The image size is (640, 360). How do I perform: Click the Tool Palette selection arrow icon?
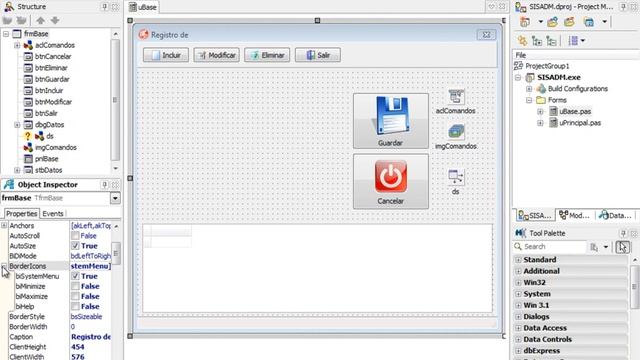click(x=622, y=247)
